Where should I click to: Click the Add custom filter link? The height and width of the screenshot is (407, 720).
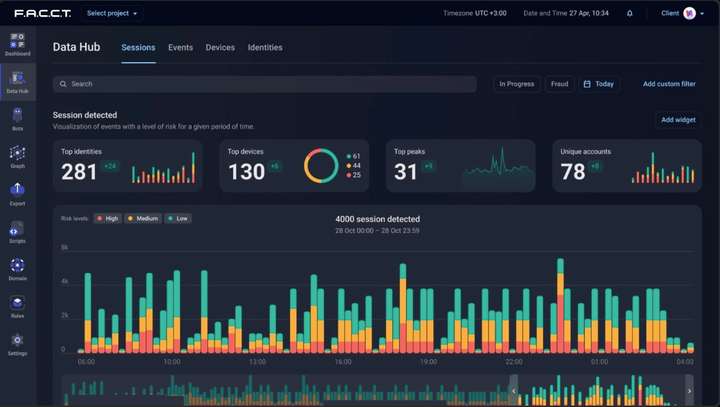tap(669, 84)
